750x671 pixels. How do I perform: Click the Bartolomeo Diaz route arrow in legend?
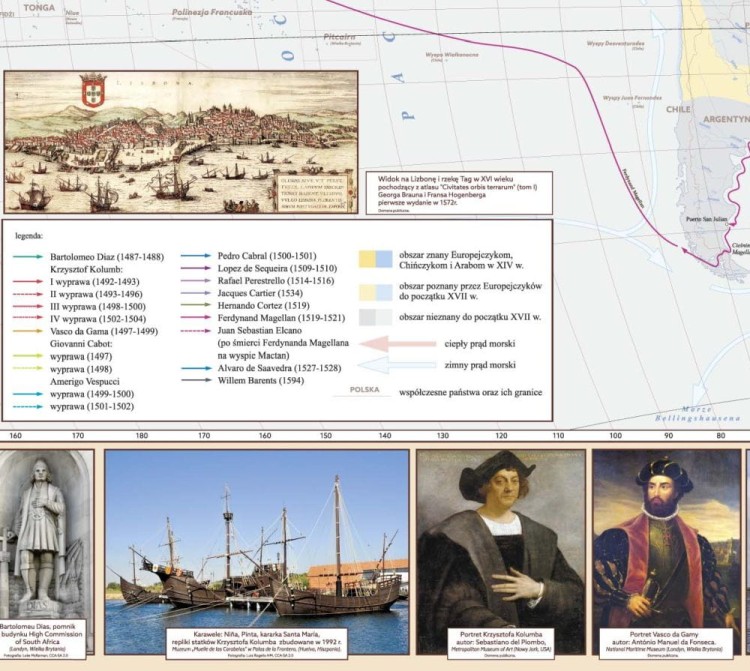(27, 256)
